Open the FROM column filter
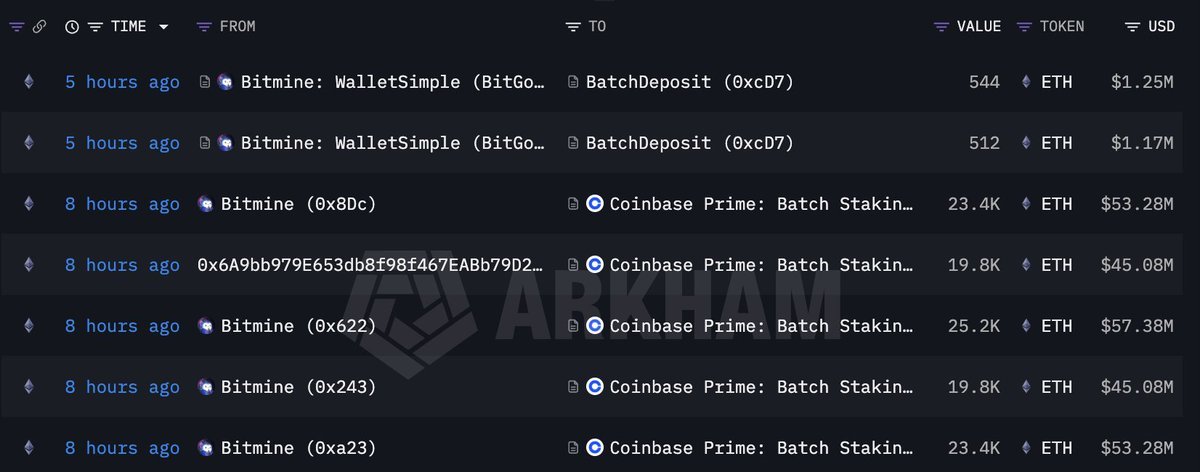 tap(204, 27)
